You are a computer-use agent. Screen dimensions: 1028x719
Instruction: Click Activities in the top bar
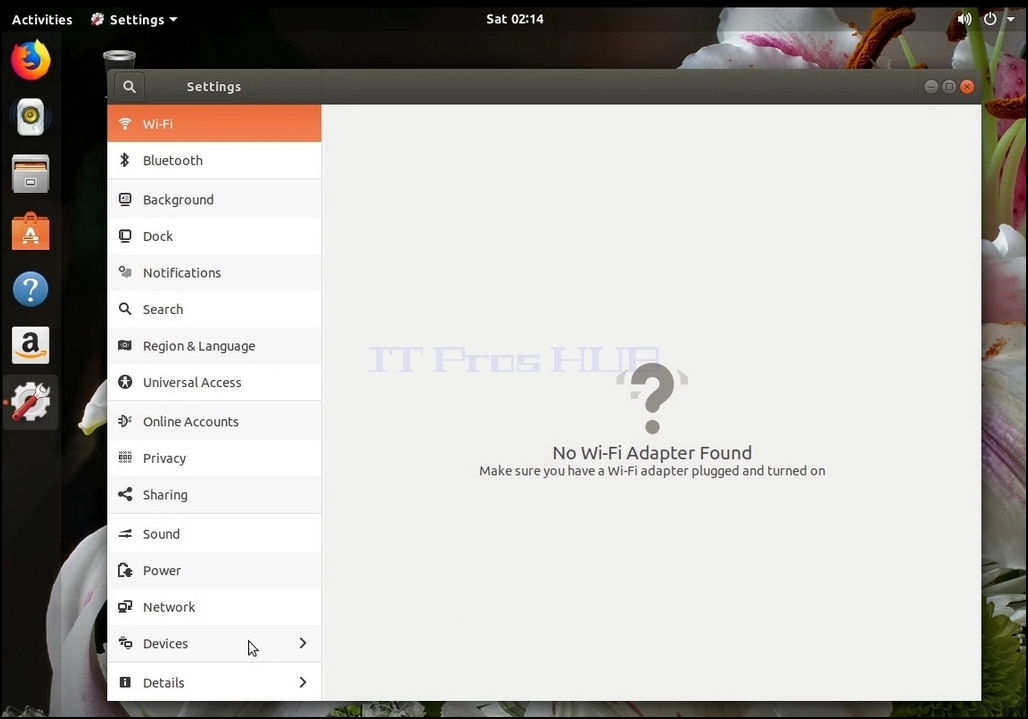click(42, 19)
